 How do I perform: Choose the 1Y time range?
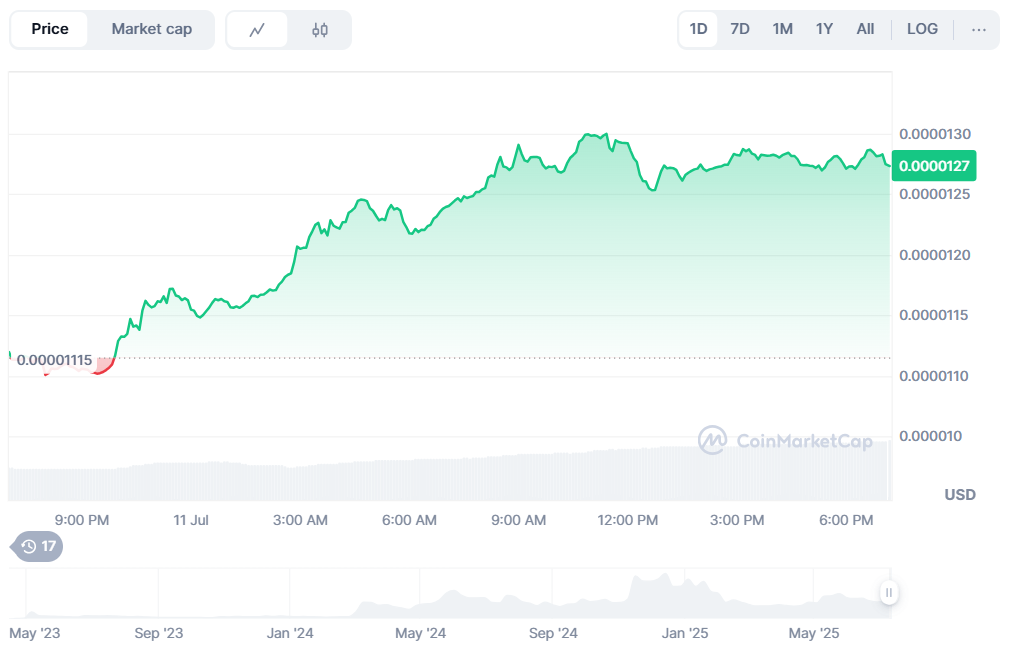point(824,29)
